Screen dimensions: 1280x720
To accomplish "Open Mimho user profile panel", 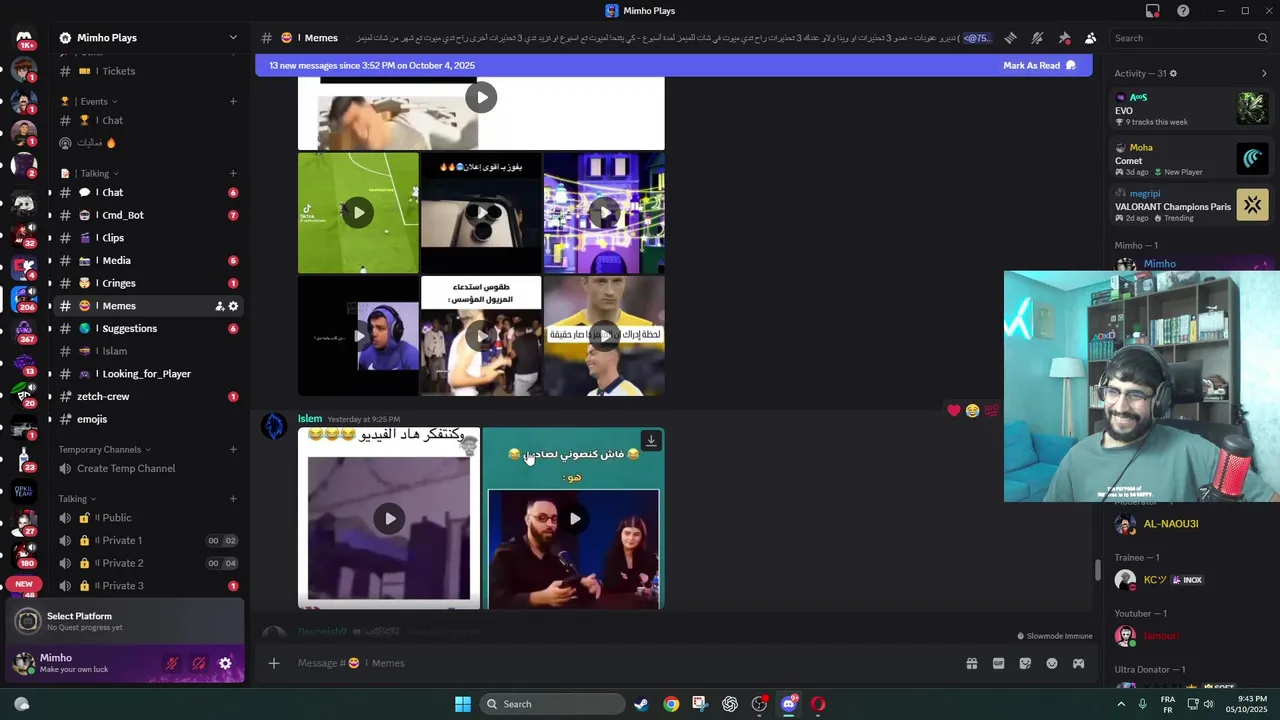I will [x=82, y=663].
